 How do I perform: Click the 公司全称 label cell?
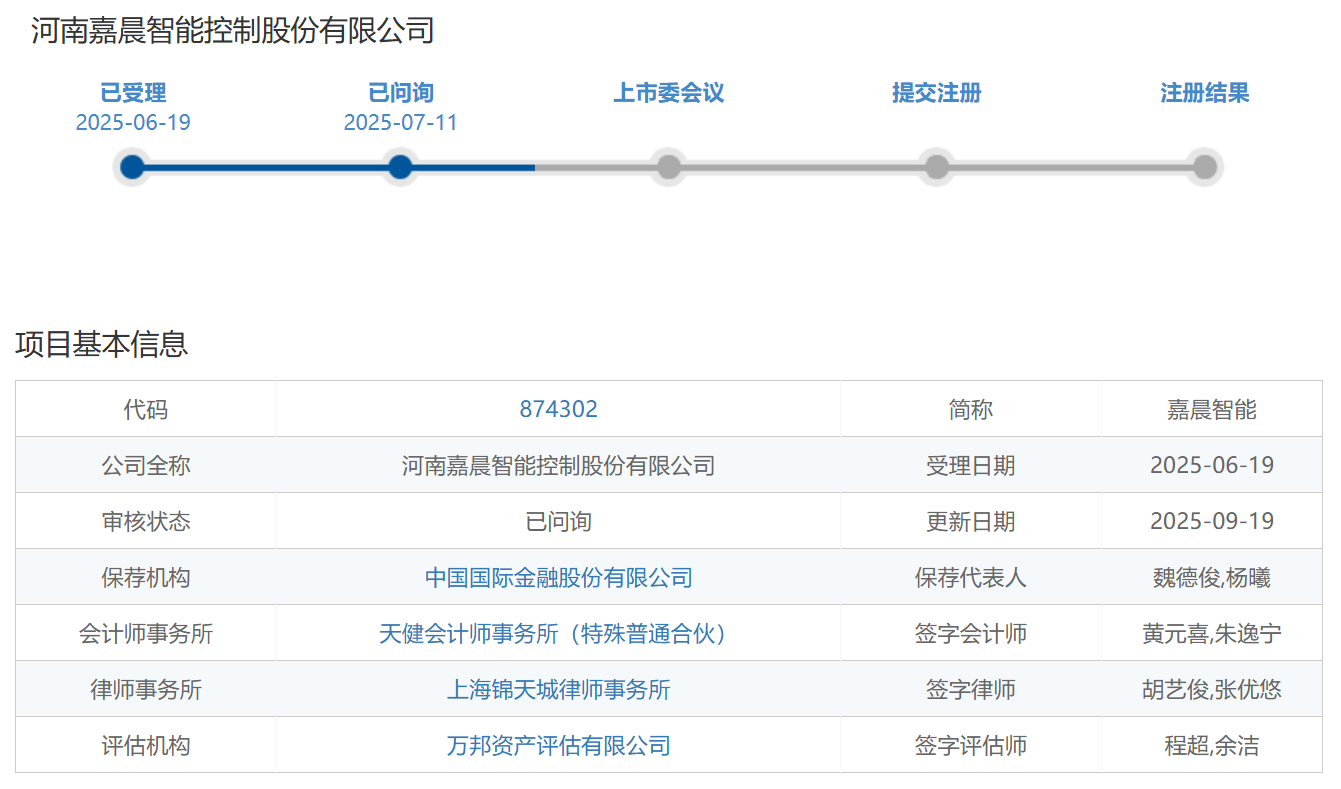146,465
